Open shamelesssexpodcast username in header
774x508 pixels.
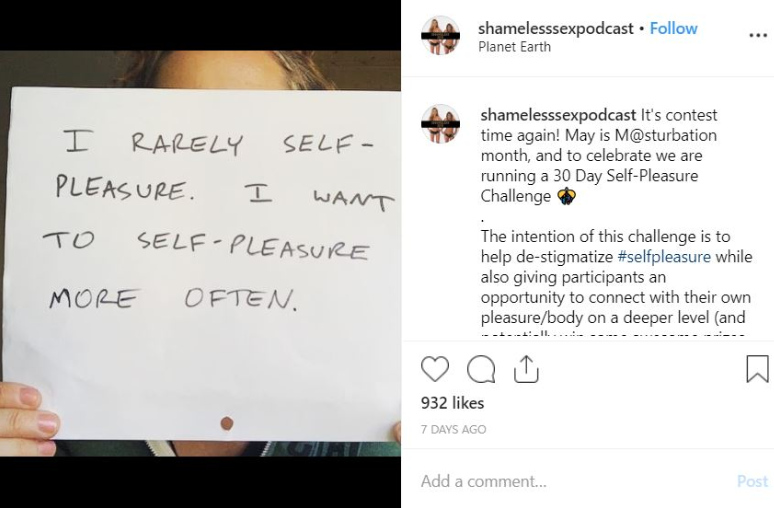click(555, 29)
